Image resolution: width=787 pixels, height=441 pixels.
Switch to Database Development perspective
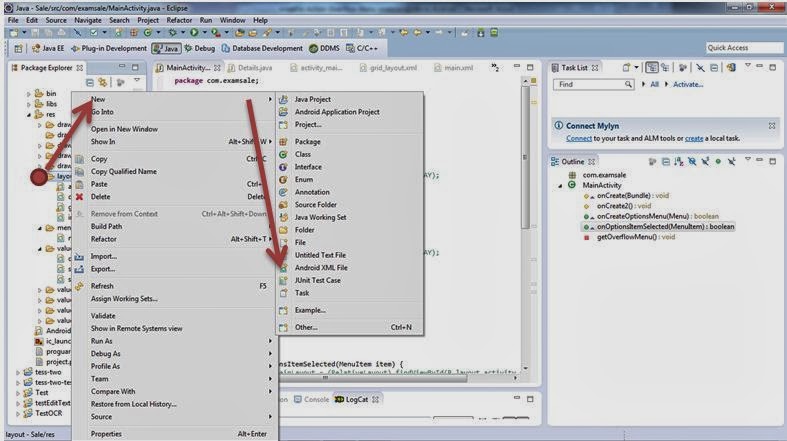click(263, 48)
